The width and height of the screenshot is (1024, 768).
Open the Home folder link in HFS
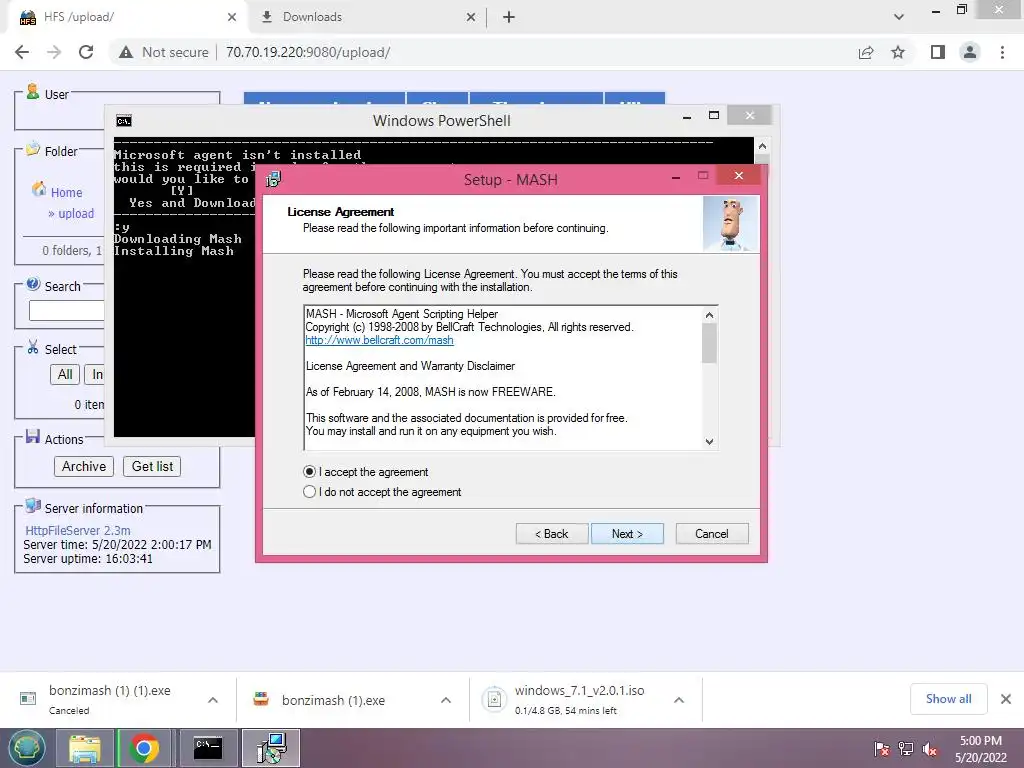click(67, 193)
